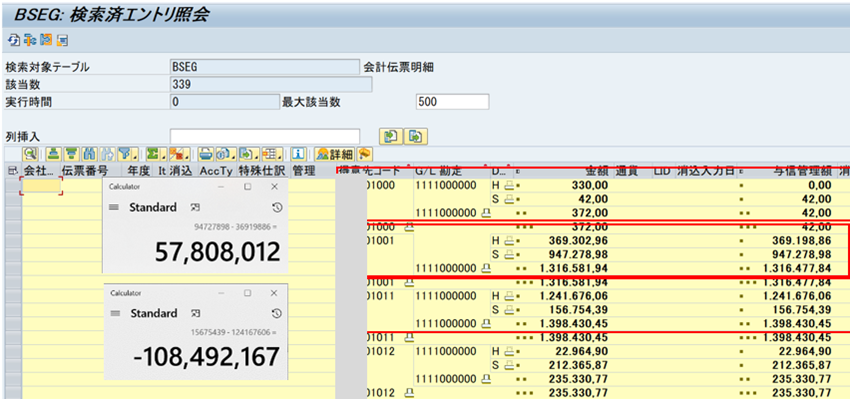This screenshot has width=850, height=399.
Task: Sort descending using the grid toolbar icon
Action: point(72,154)
